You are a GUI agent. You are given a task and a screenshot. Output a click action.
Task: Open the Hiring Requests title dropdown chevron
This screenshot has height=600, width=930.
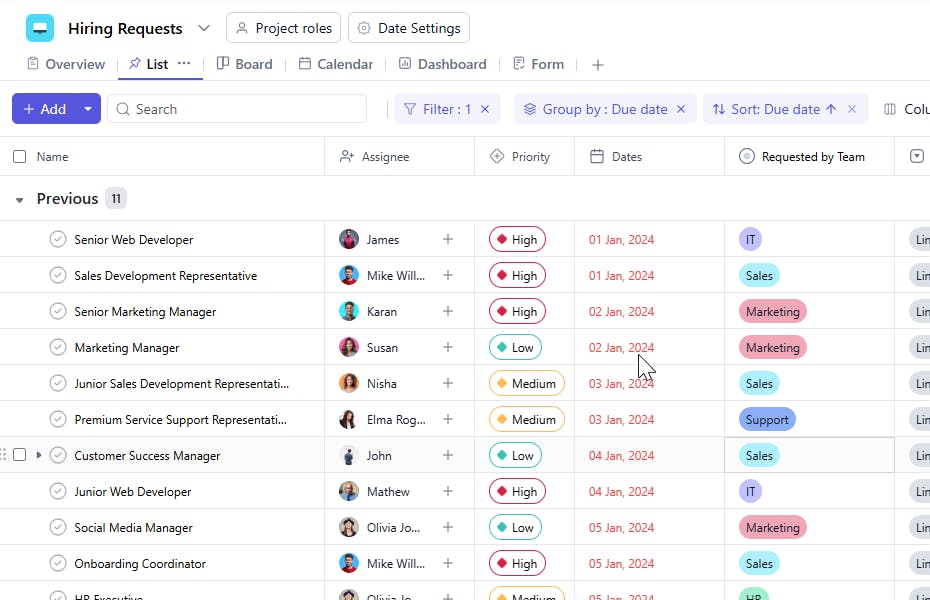[x=204, y=28]
